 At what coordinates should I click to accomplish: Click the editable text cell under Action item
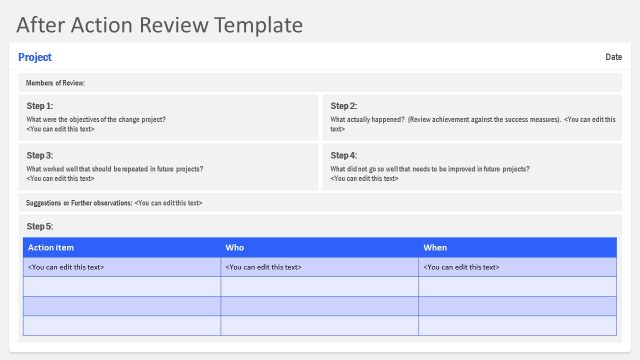click(122, 267)
